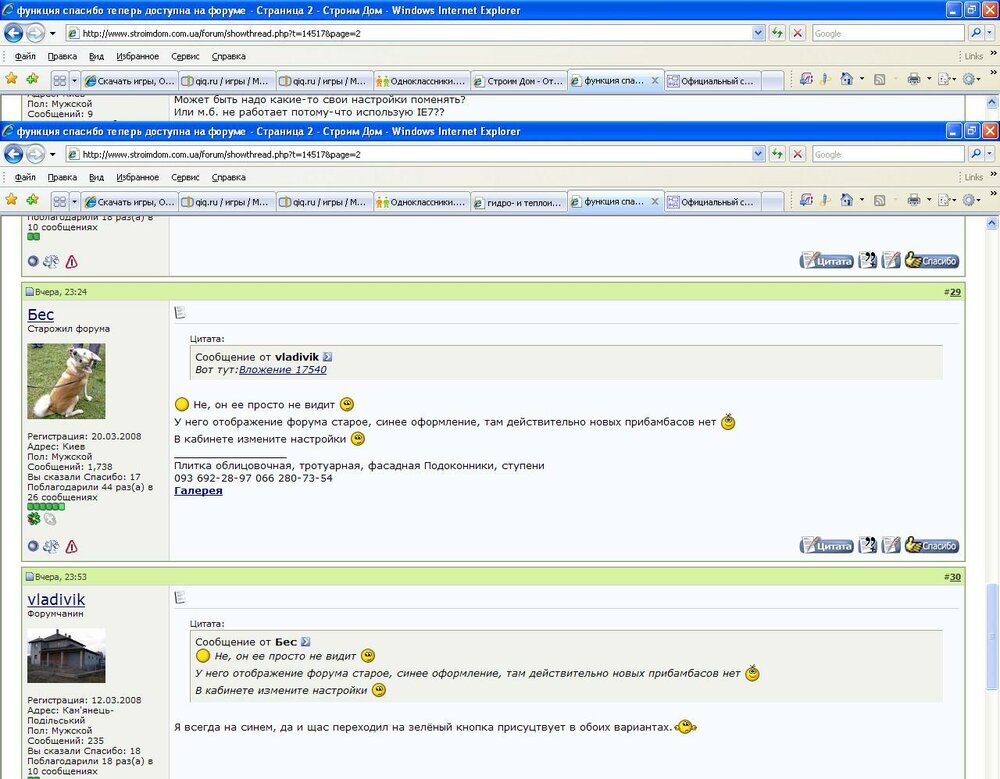The height and width of the screenshot is (779, 1000).
Task: Expand the Home button dropdown in front window
Action: coord(862,200)
